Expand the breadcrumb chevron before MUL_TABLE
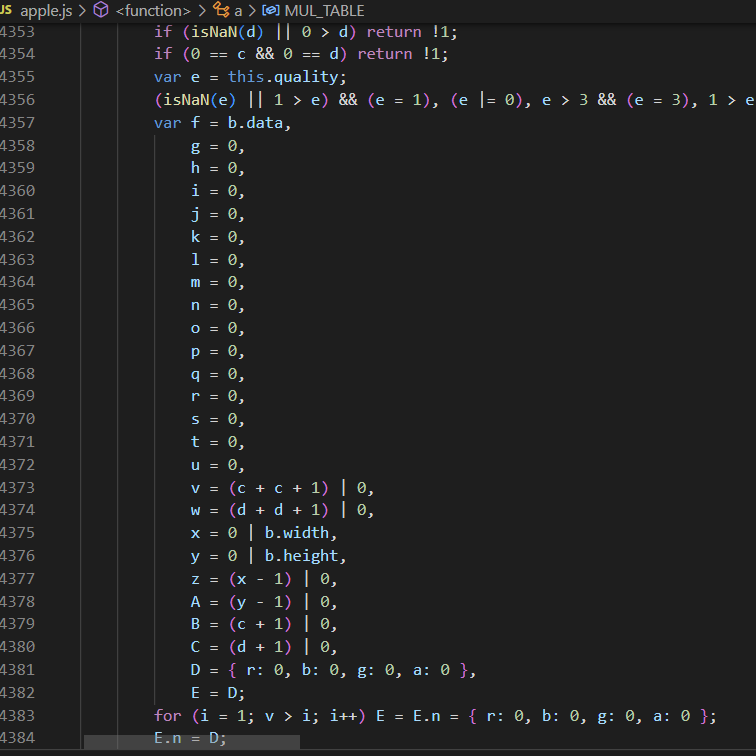 point(252,11)
